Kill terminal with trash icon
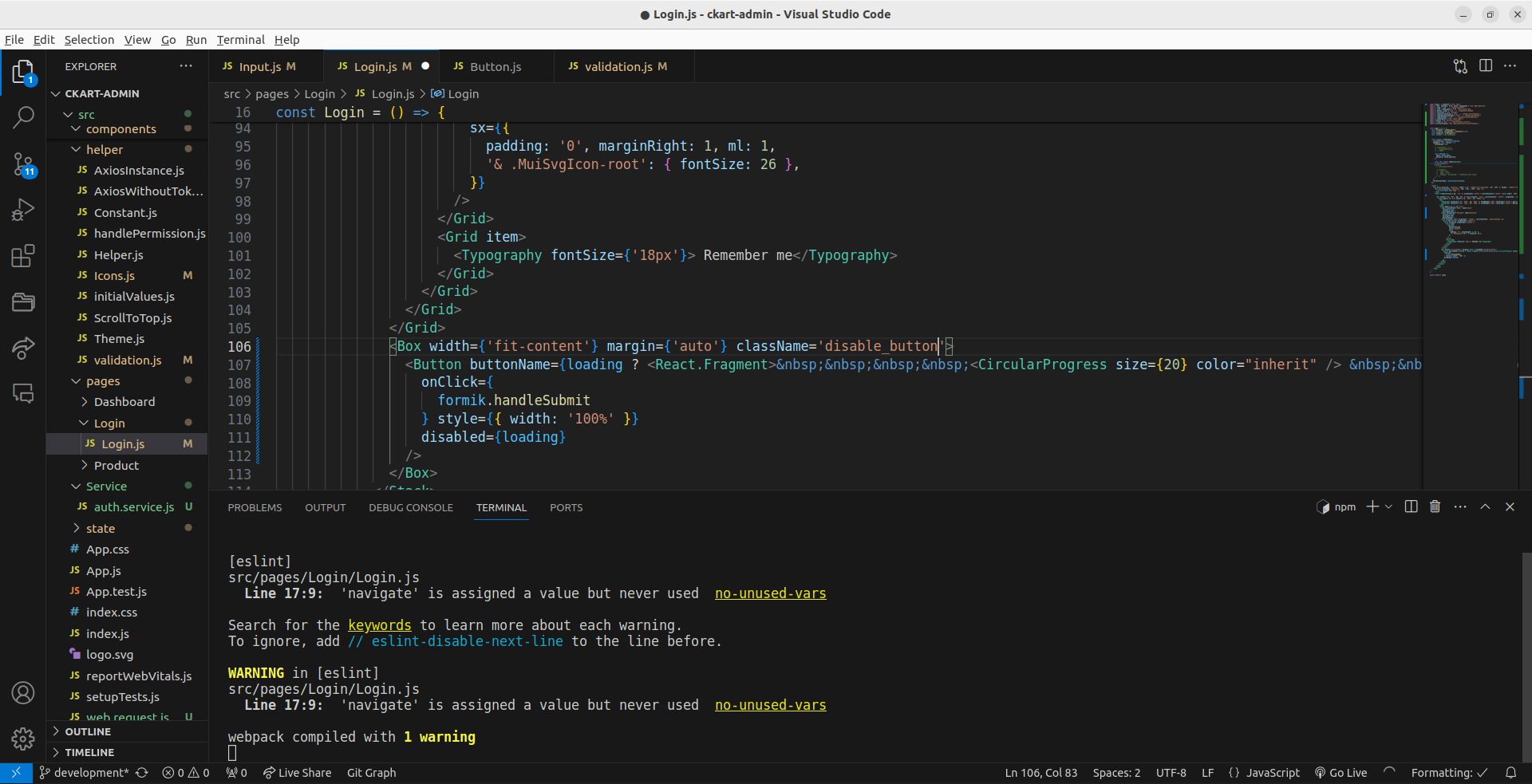Image resolution: width=1532 pixels, height=784 pixels. (1435, 507)
